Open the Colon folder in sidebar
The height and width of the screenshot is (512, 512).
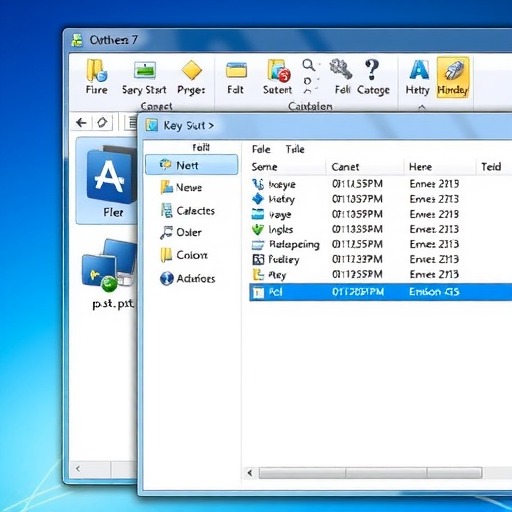(184, 255)
